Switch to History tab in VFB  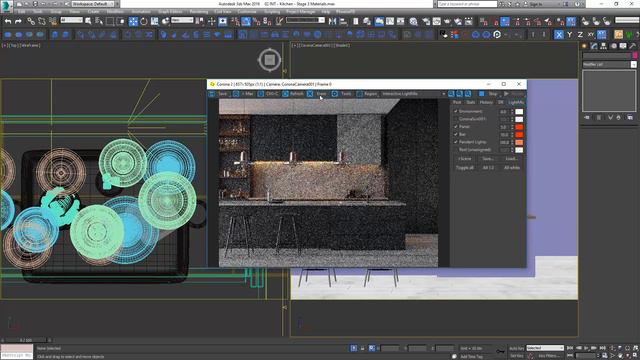486,102
